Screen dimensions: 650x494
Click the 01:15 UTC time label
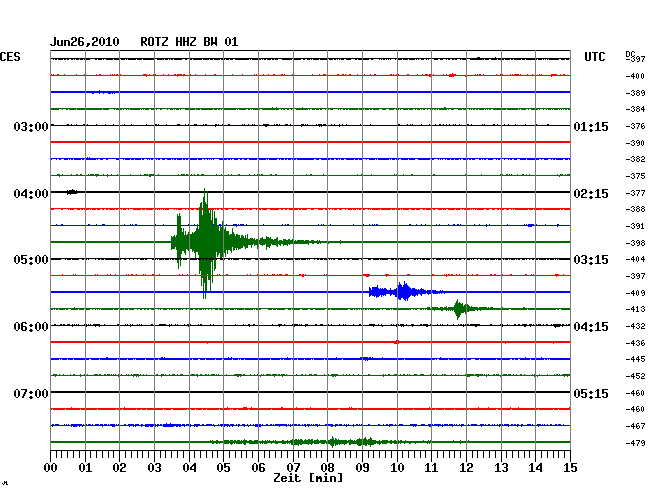coord(591,126)
